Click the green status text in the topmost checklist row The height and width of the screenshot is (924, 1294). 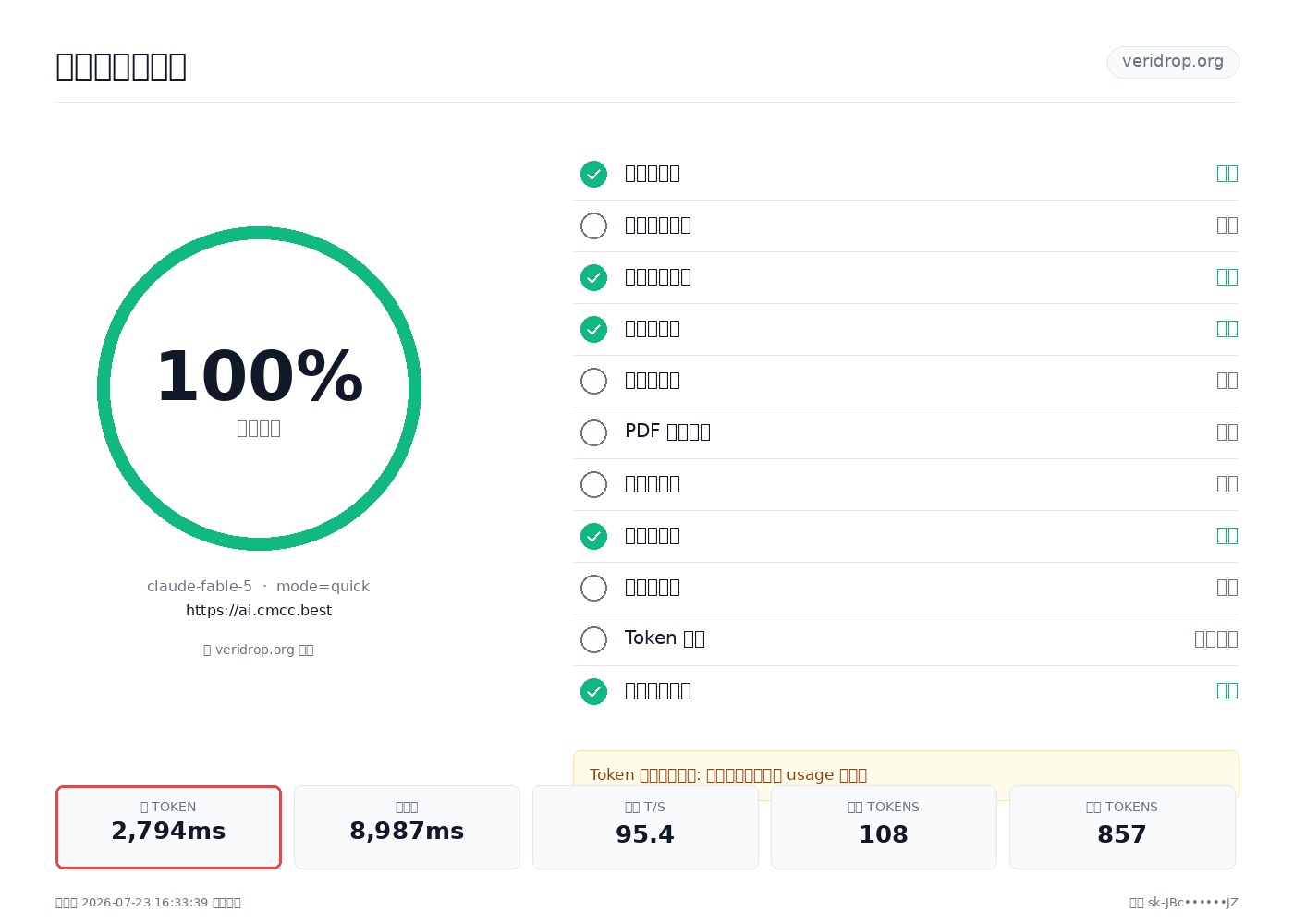[1227, 174]
